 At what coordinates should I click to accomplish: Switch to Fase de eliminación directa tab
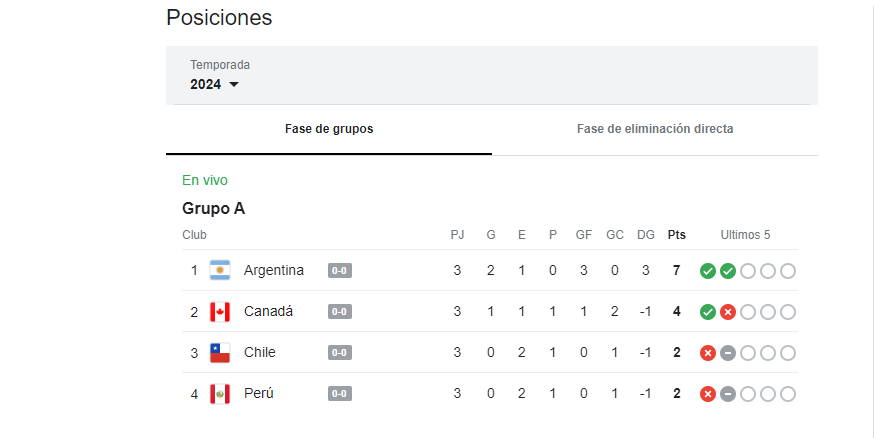tap(655, 129)
